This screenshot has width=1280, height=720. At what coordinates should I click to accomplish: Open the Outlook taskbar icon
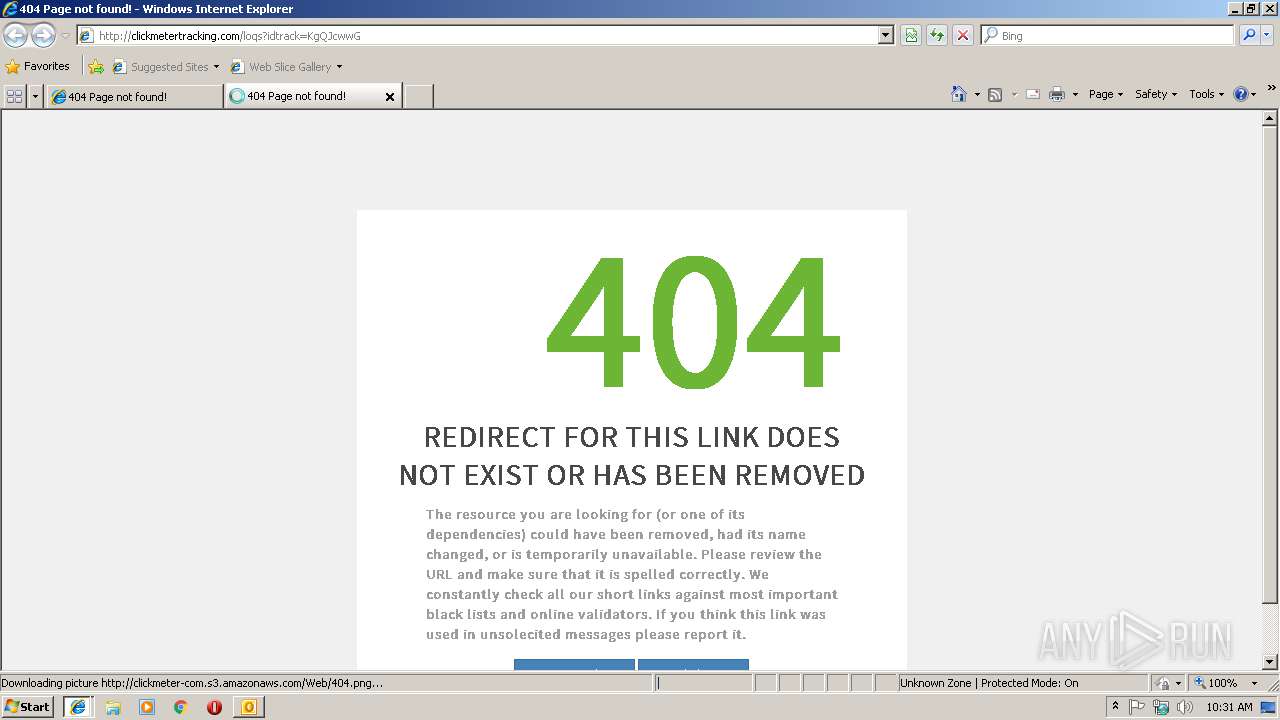248,707
